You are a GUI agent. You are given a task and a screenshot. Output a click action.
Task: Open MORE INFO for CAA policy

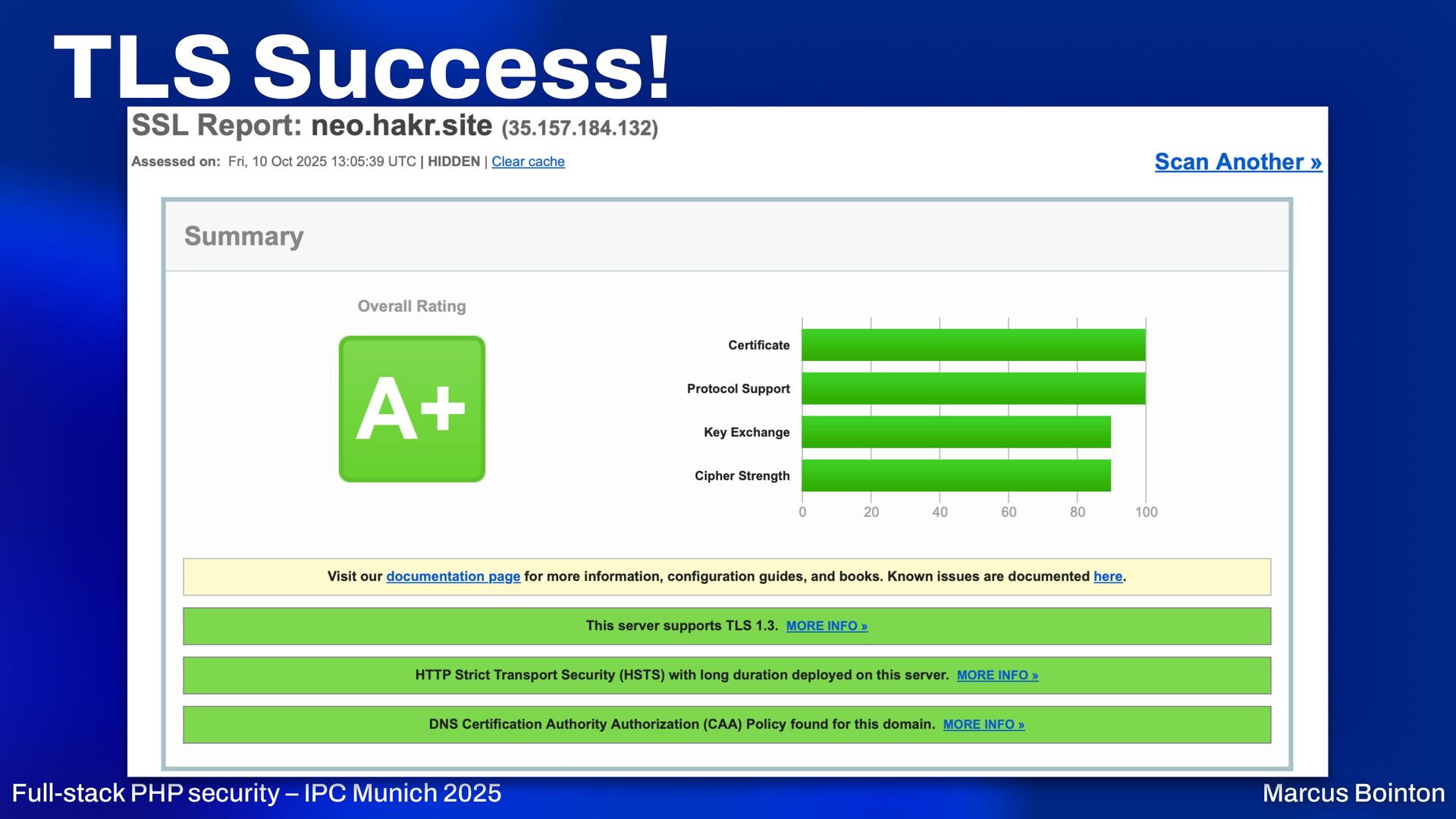[984, 724]
